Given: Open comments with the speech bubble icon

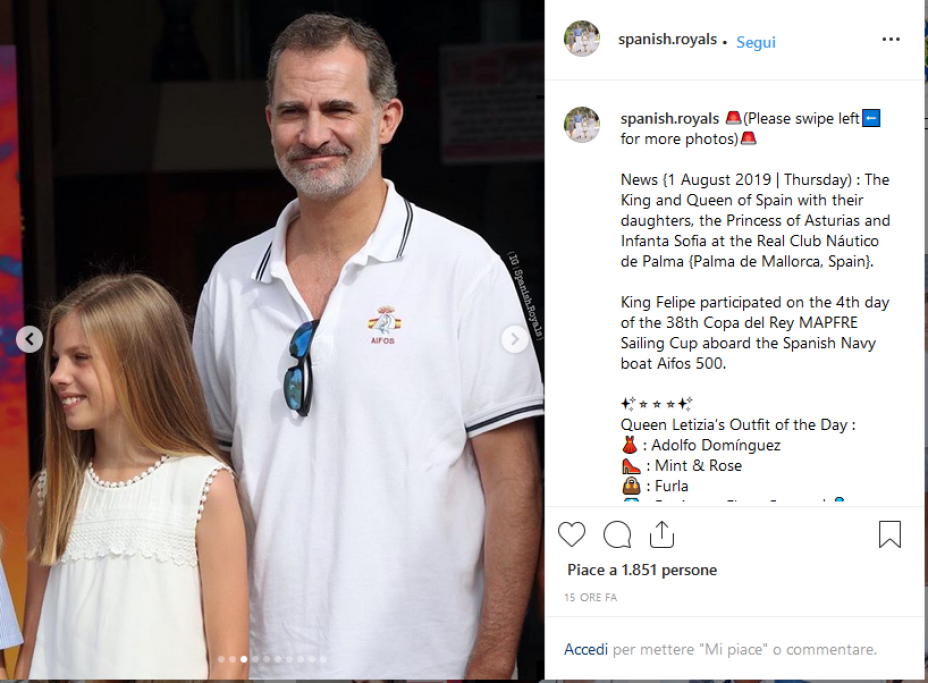Looking at the screenshot, I should coord(617,534).
